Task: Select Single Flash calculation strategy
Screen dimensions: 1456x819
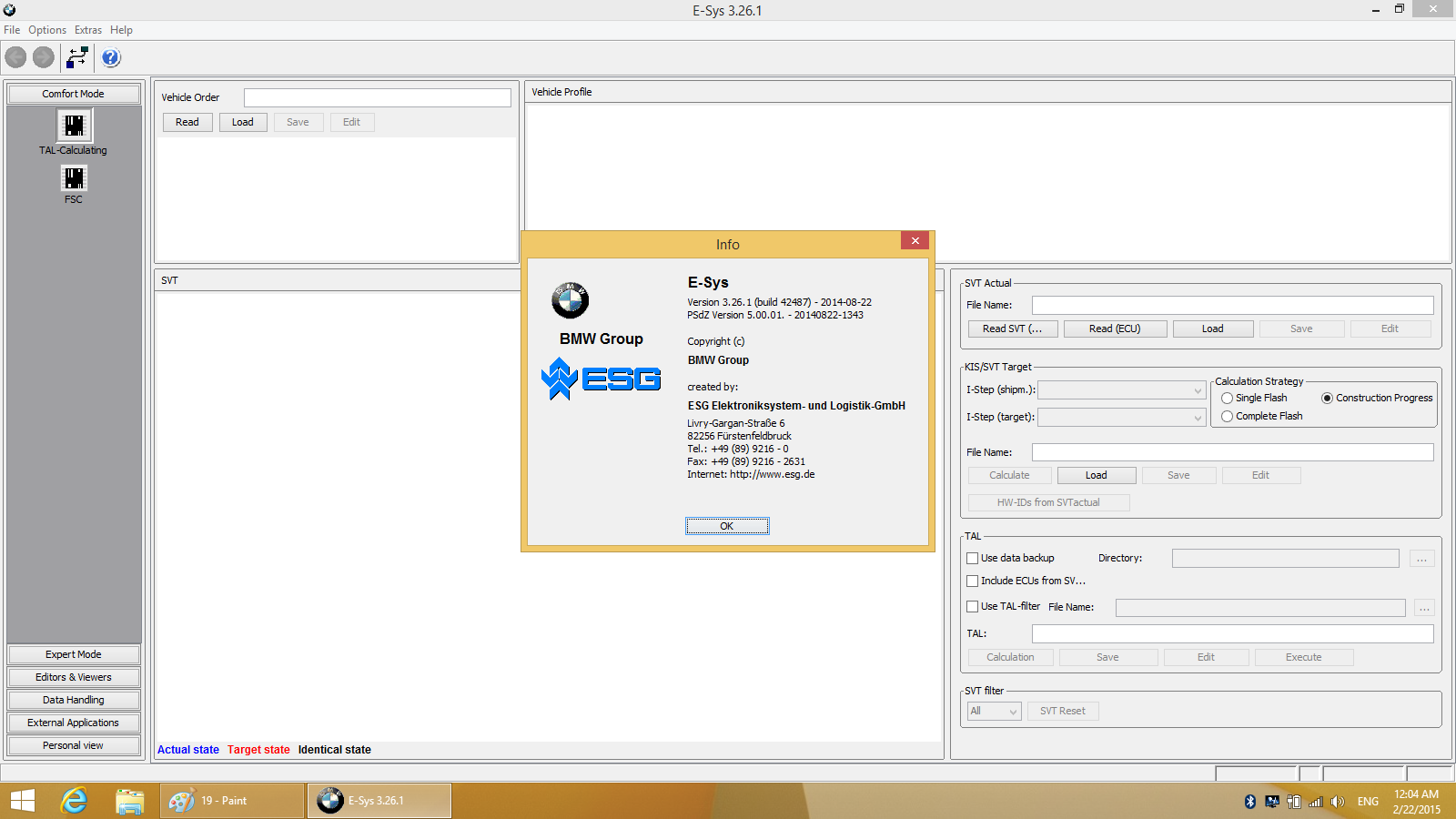Action: point(1228,398)
